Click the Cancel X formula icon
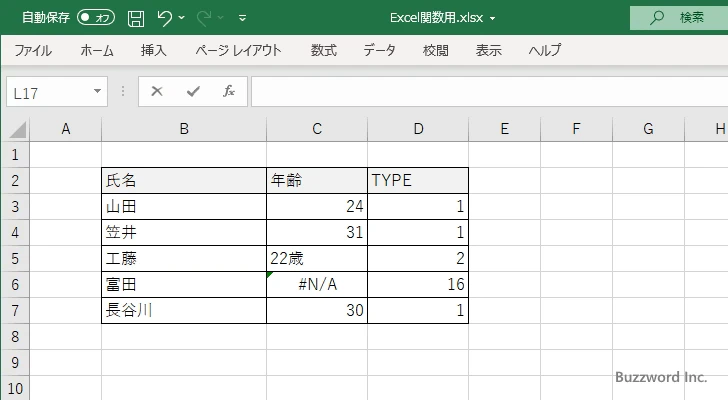Image resolution: width=728 pixels, height=400 pixels. click(x=157, y=91)
